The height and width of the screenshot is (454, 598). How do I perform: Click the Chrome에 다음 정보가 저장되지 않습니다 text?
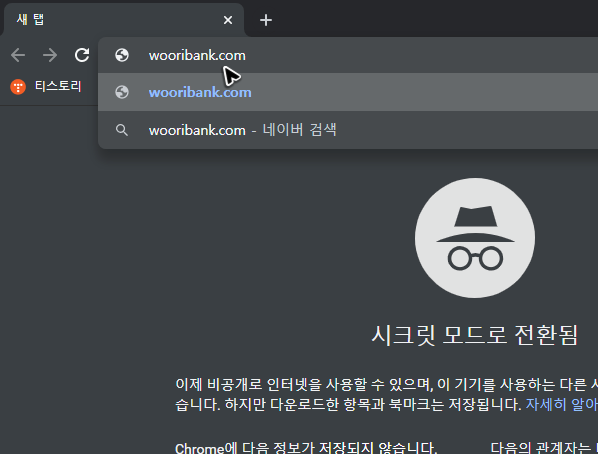tap(306, 448)
